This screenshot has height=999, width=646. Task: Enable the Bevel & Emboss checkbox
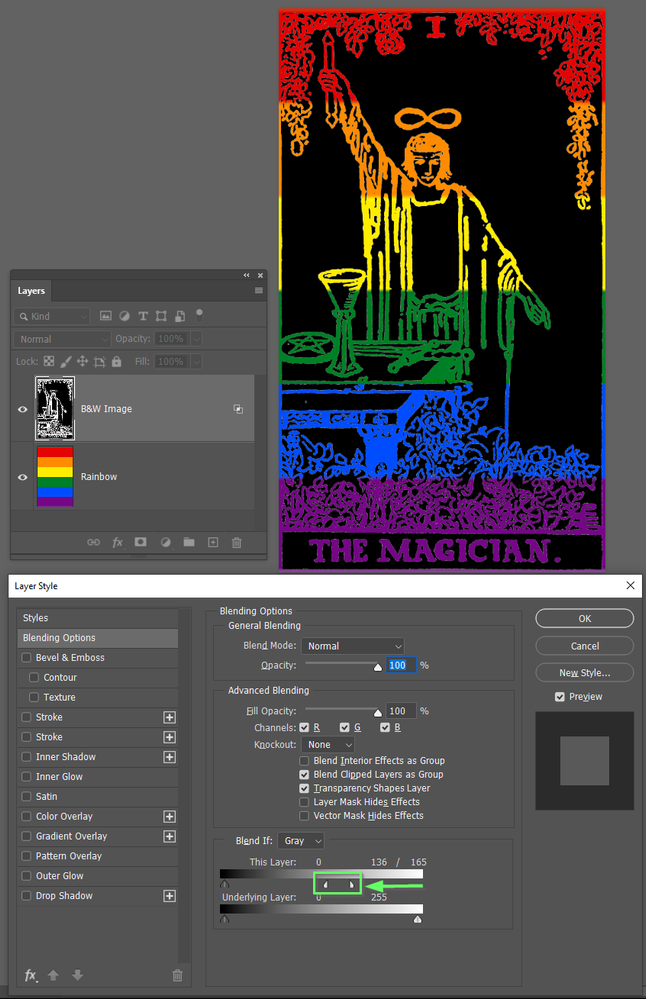(x=27, y=658)
